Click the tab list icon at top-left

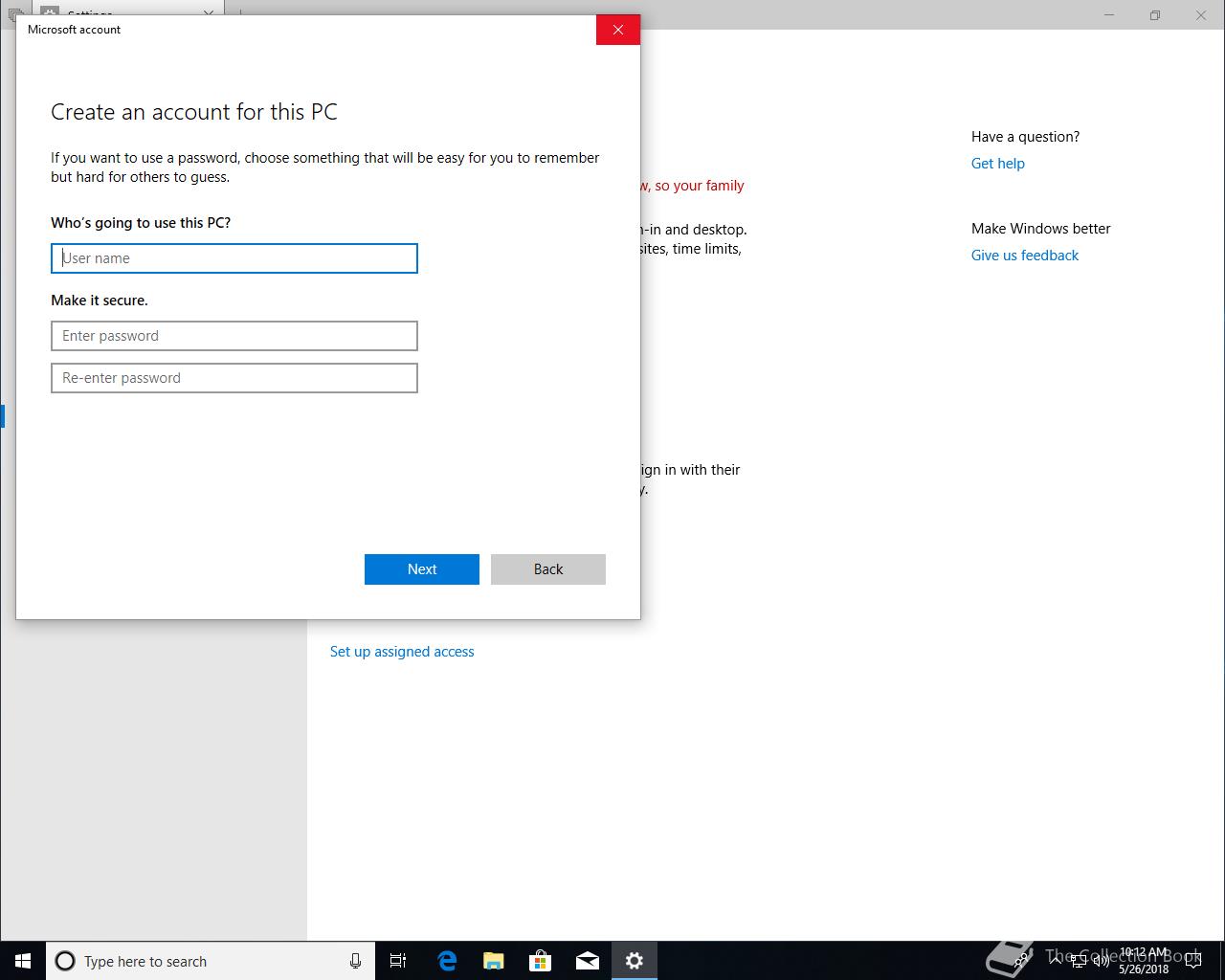click(x=14, y=14)
